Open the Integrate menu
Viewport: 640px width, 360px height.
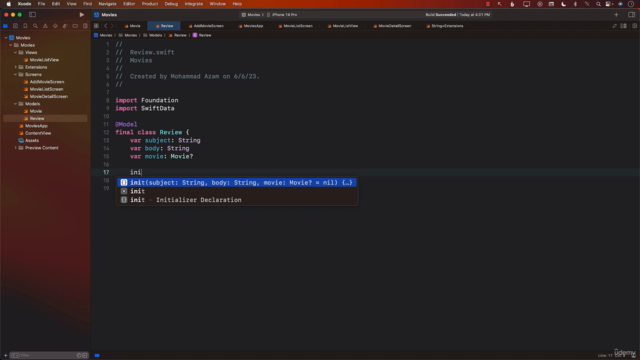(194, 4)
